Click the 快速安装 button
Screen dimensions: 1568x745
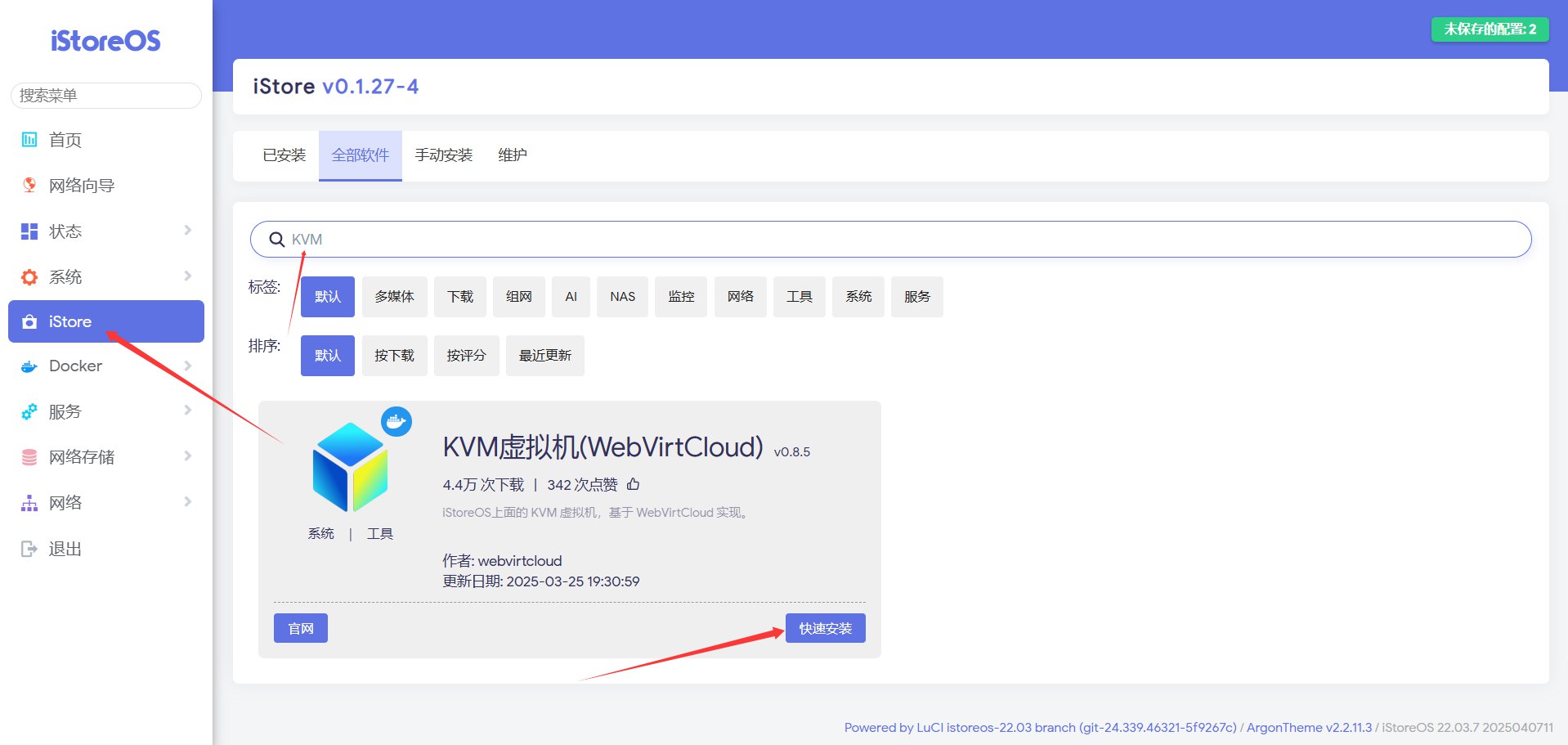point(826,628)
